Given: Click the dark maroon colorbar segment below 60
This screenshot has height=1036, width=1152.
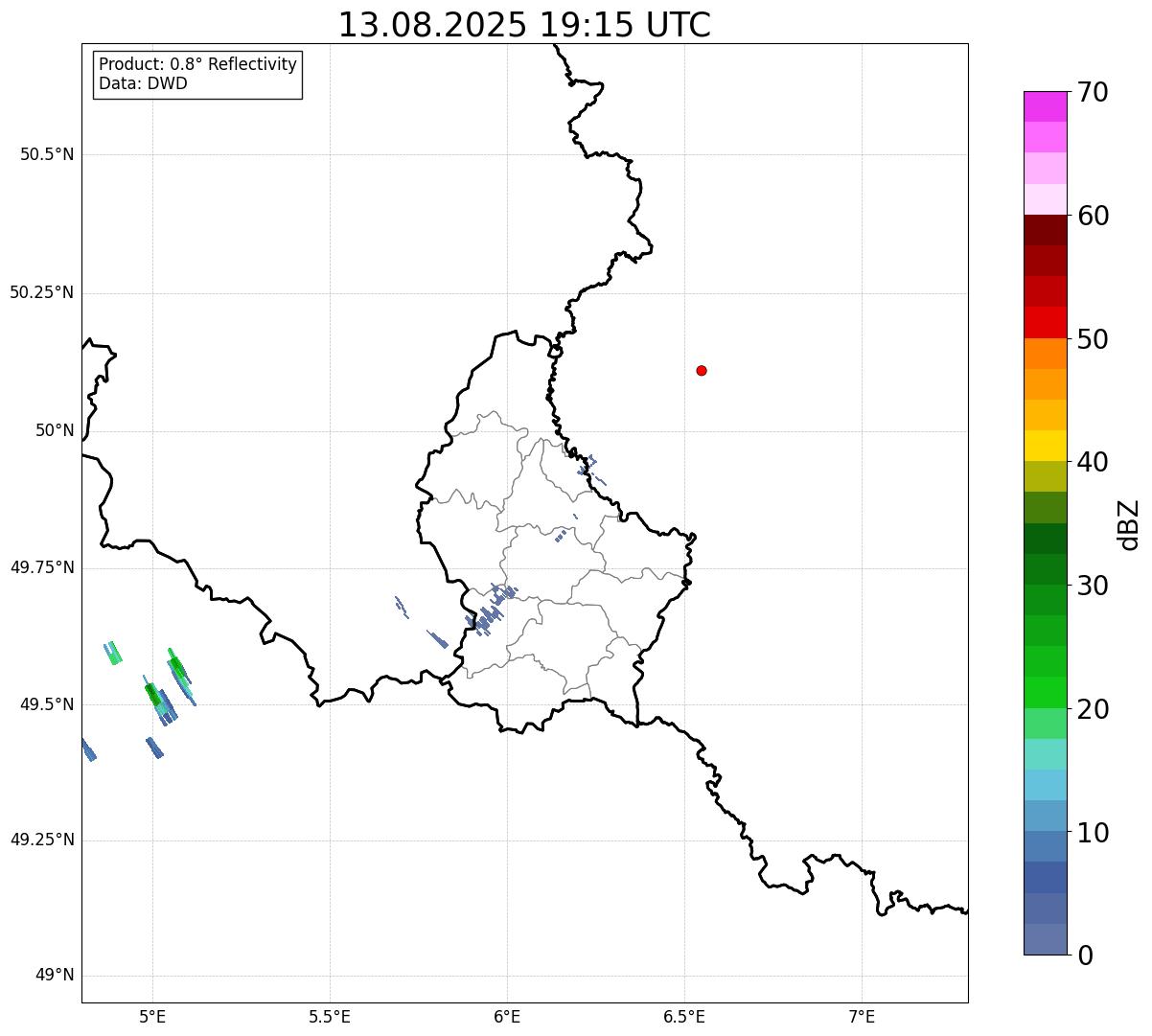Looking at the screenshot, I should [1045, 230].
